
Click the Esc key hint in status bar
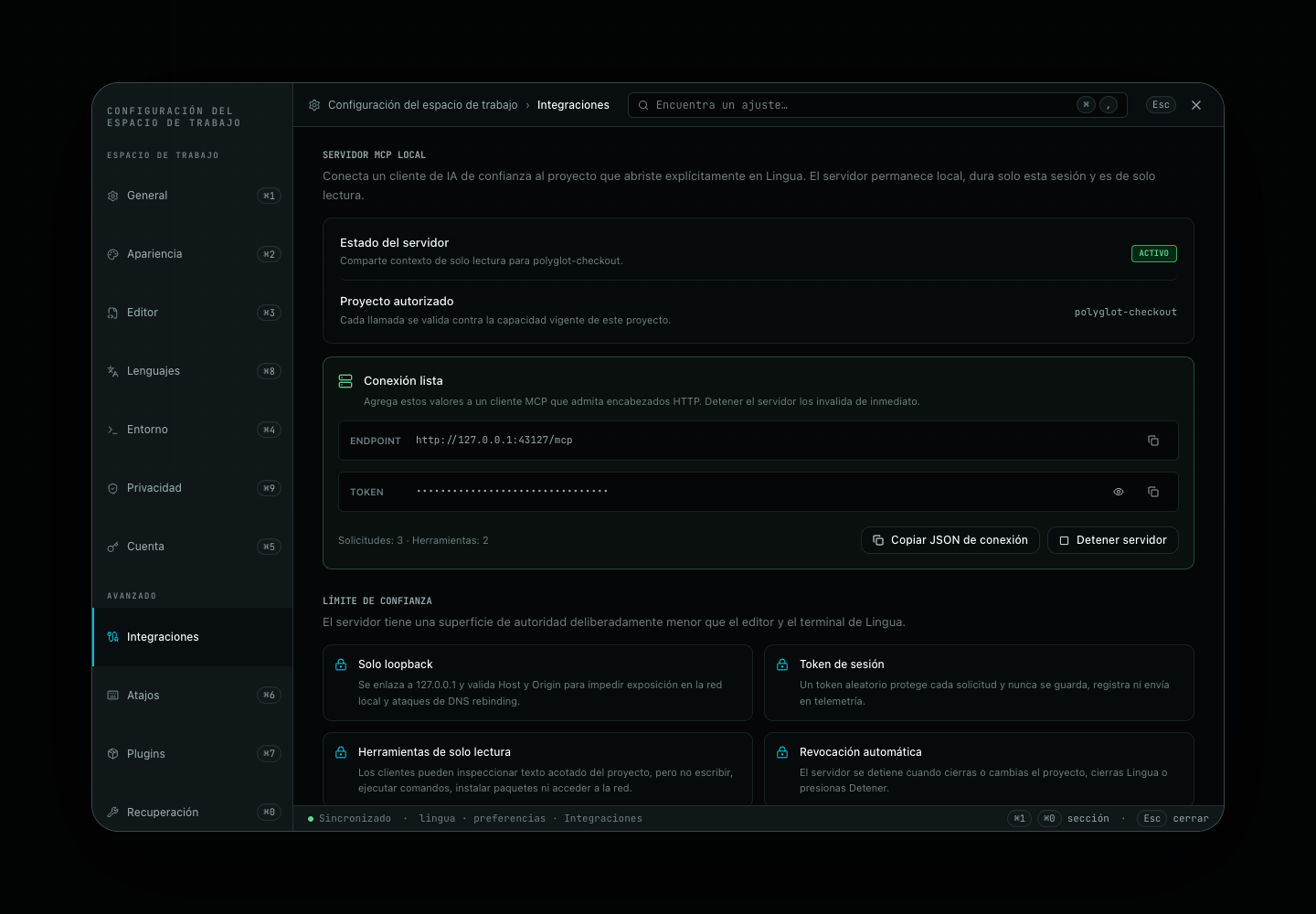(x=1152, y=819)
